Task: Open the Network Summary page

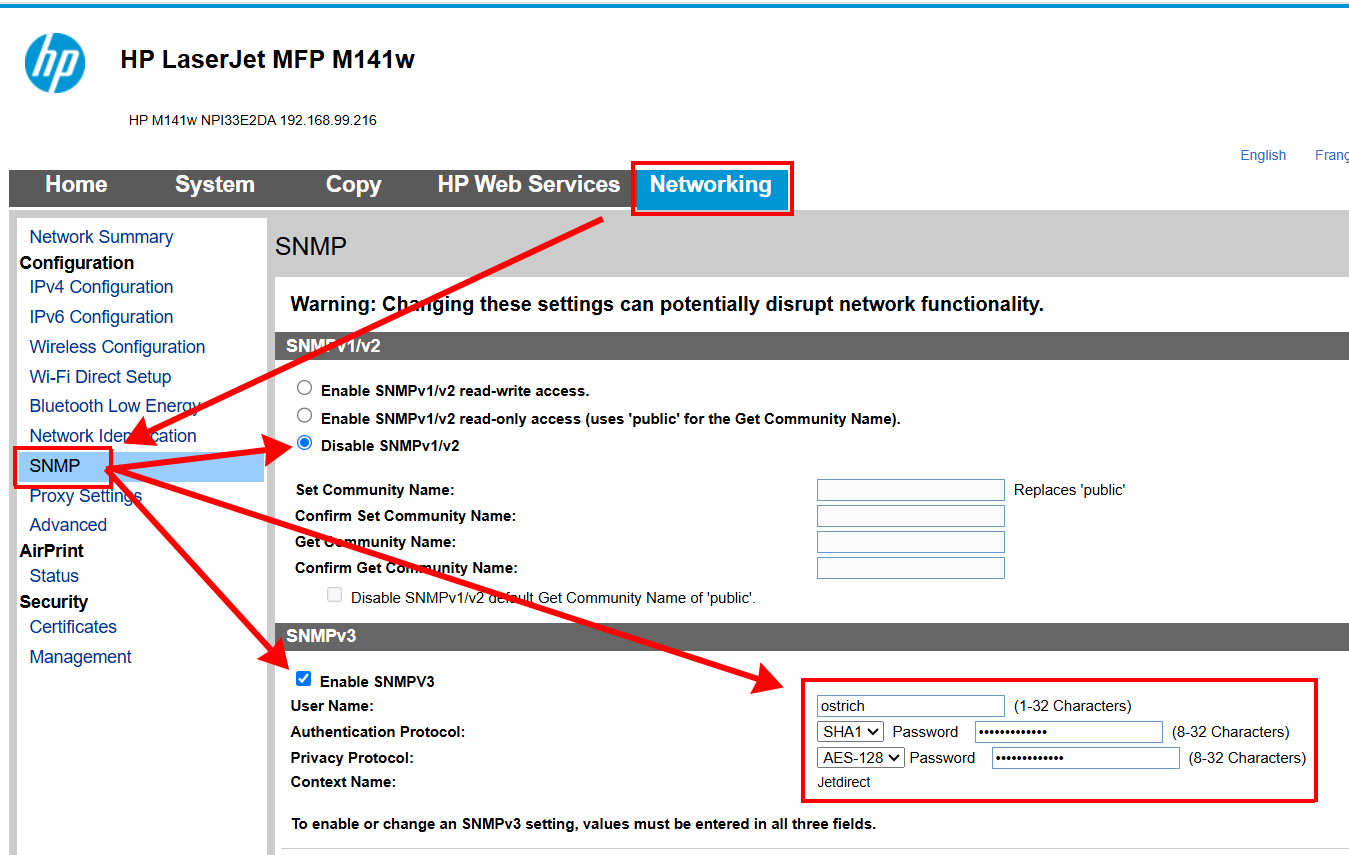Action: tap(100, 236)
